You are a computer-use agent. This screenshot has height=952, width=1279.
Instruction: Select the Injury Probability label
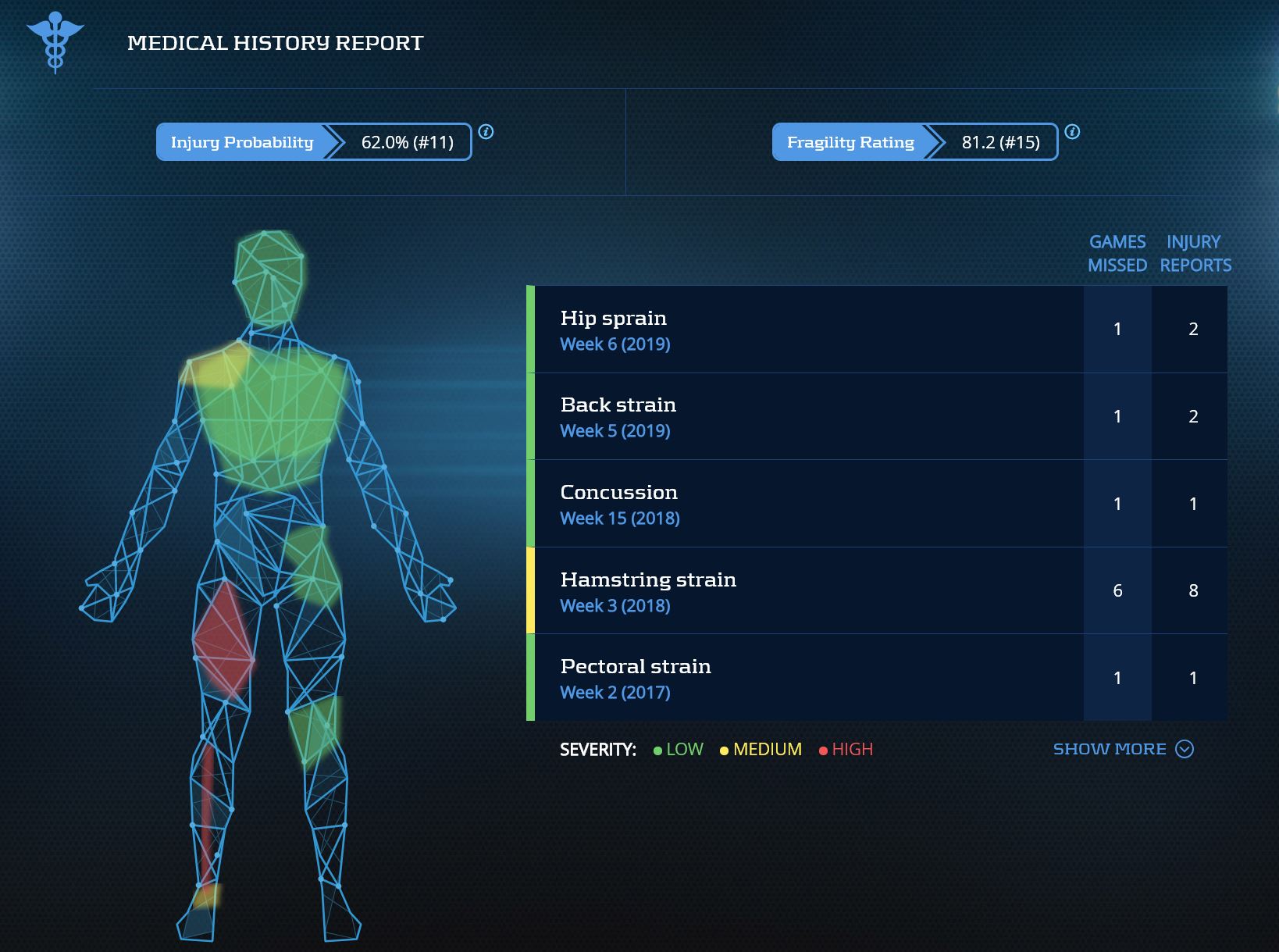click(241, 142)
